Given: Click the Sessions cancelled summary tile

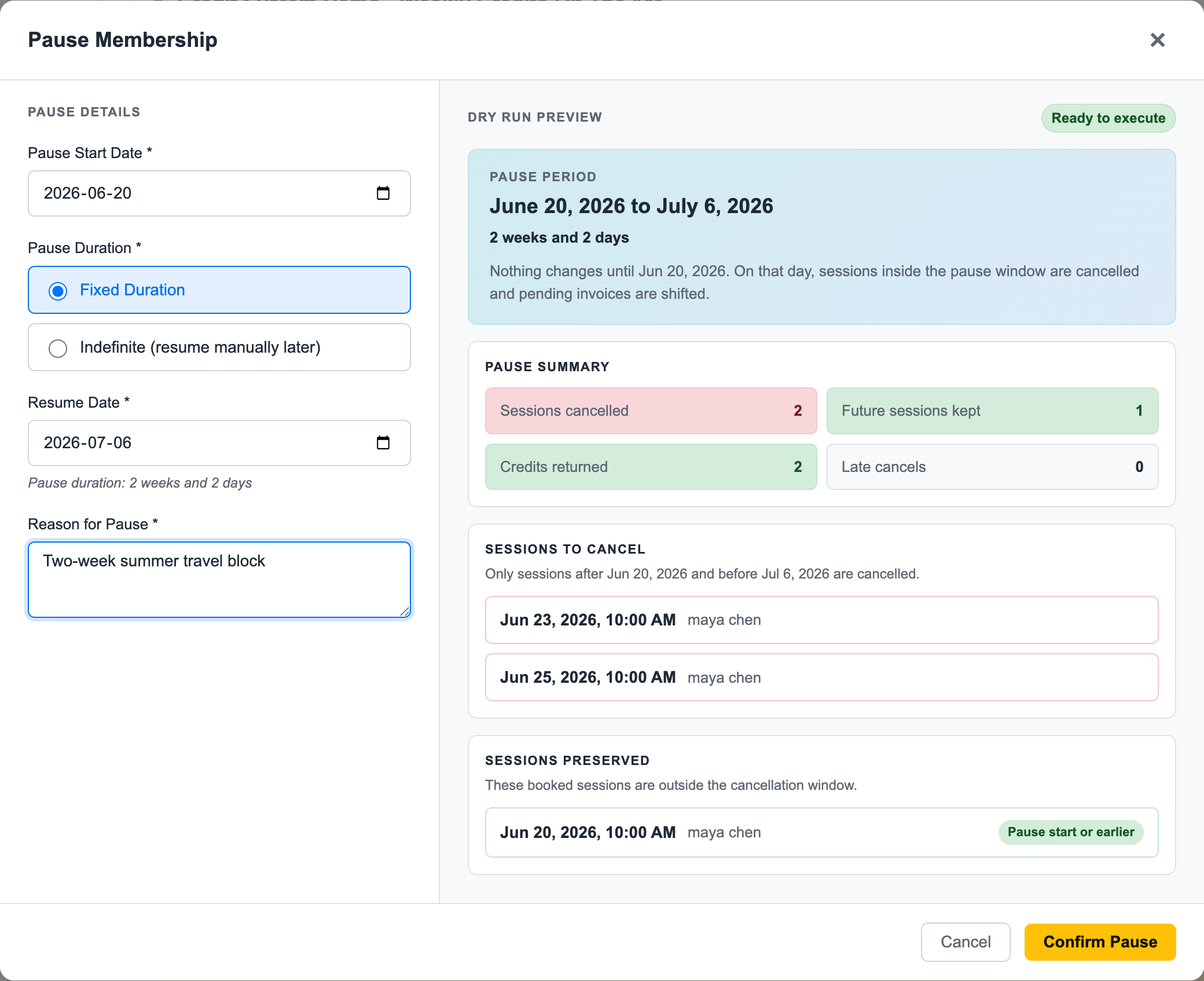Looking at the screenshot, I should click(651, 411).
